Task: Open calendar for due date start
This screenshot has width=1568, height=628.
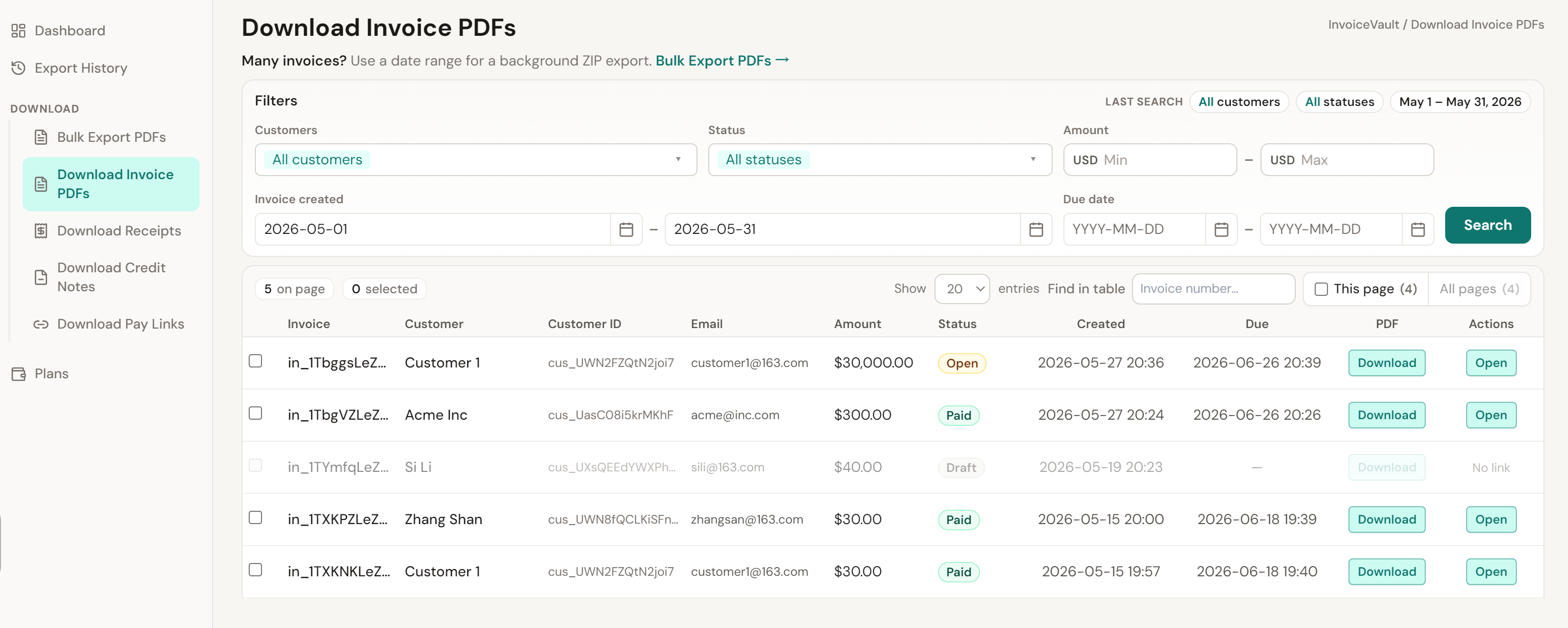Action: [1221, 229]
